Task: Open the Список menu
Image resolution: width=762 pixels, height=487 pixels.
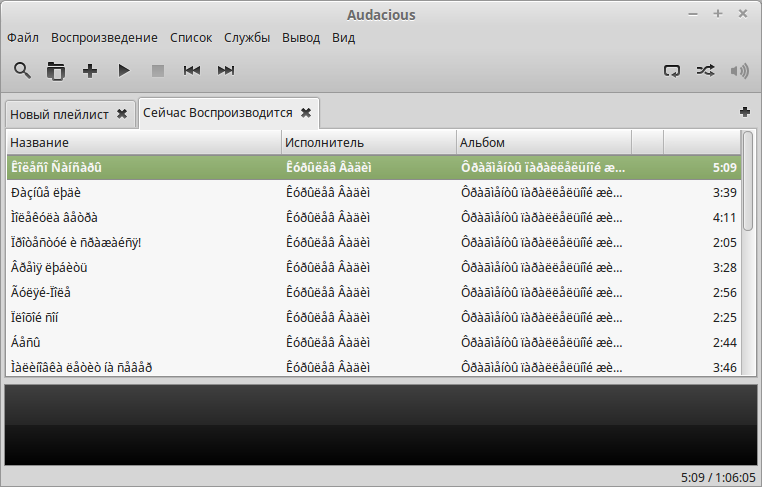Action: click(x=191, y=38)
